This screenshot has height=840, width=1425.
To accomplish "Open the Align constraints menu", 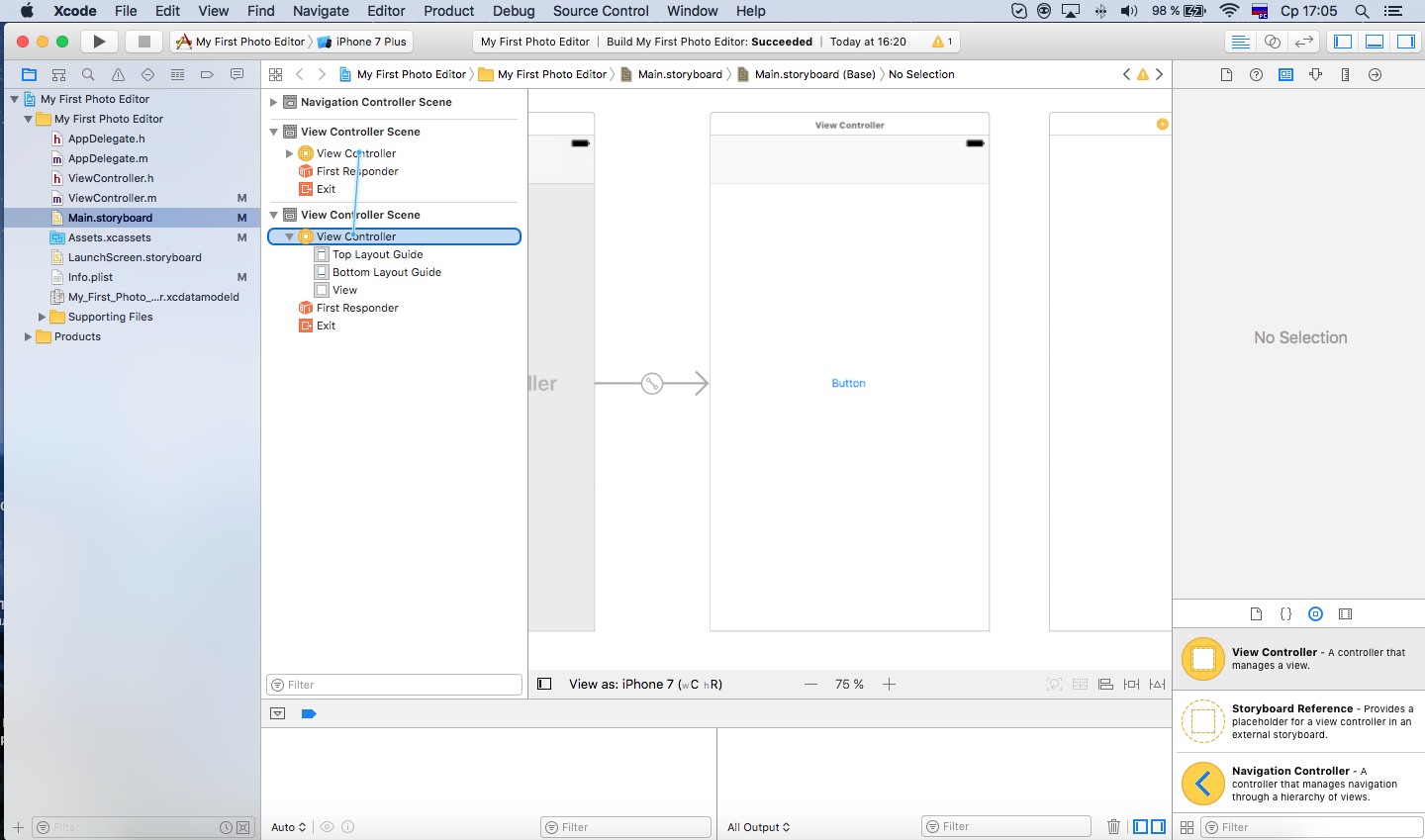I will coord(1105,684).
